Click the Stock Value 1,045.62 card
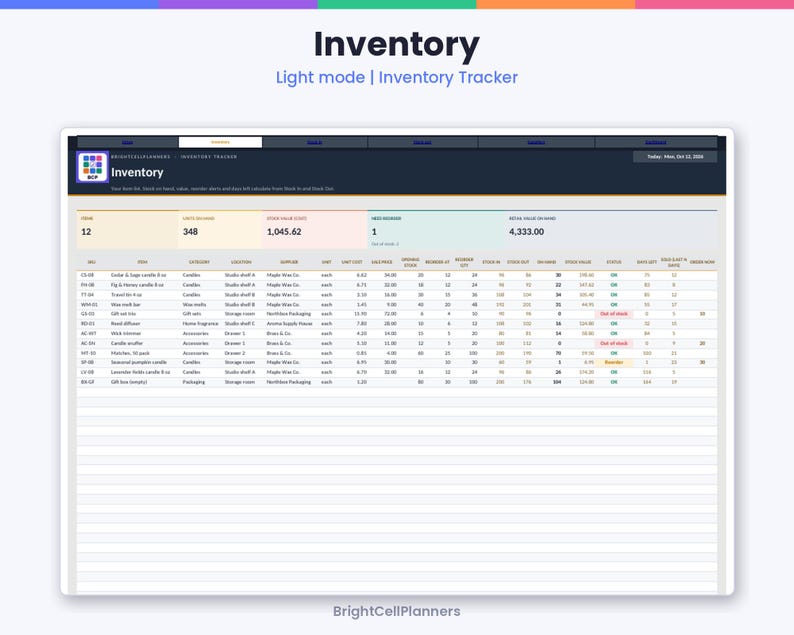 coord(314,229)
